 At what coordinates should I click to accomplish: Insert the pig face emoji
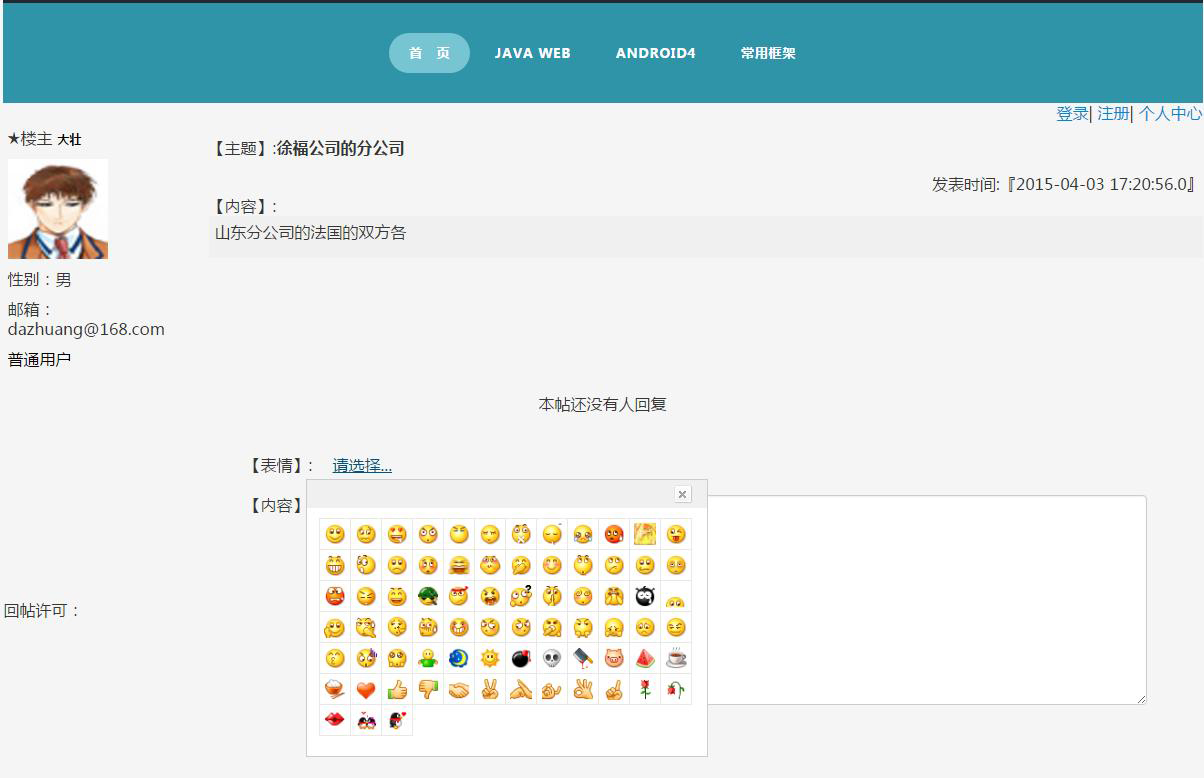614,659
